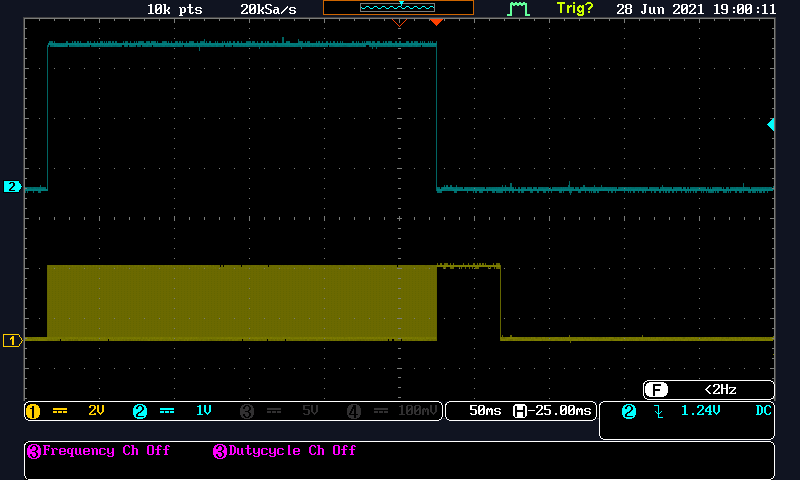Click the filled orange trigger position marker

(436, 22)
